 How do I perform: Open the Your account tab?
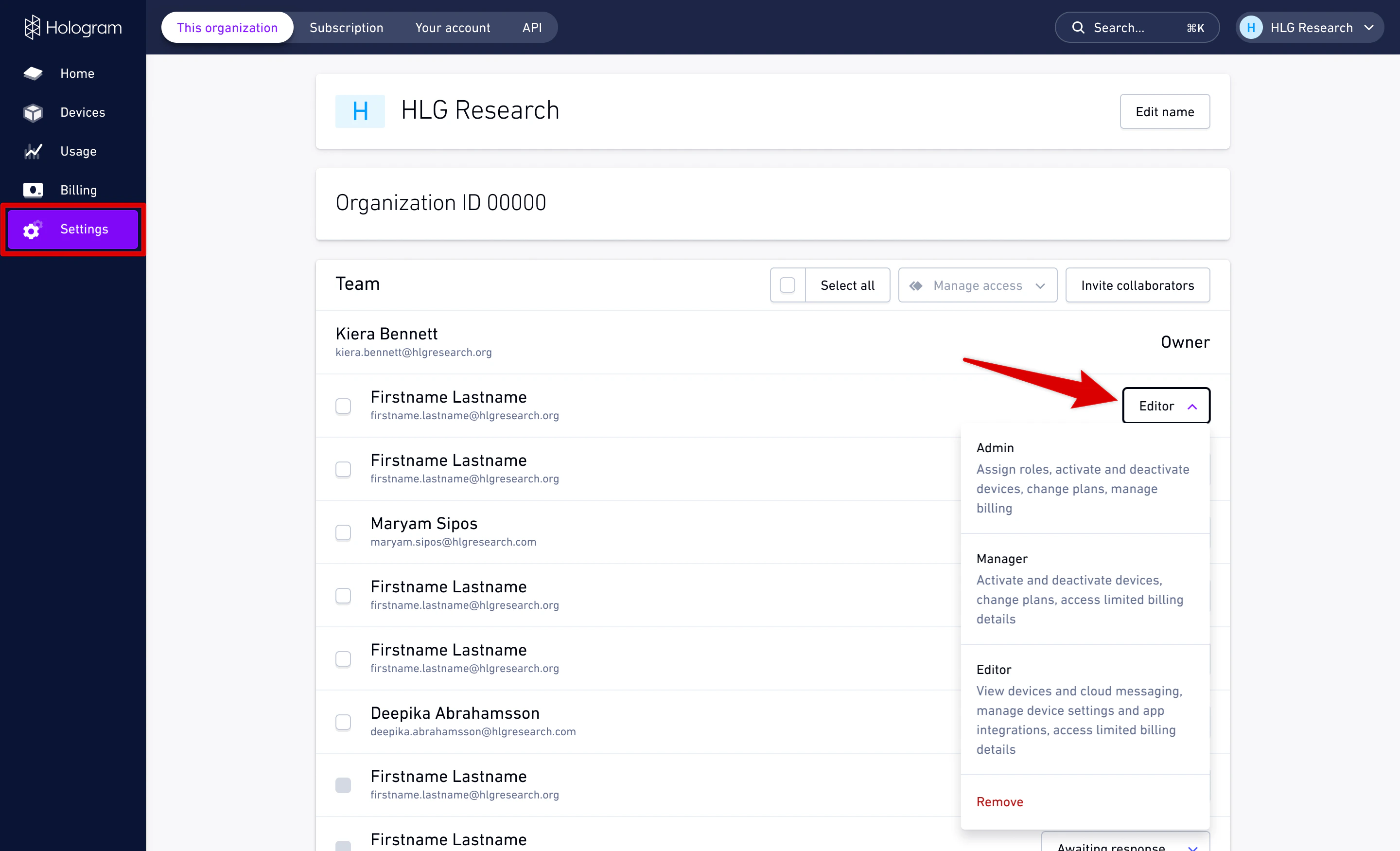click(x=452, y=27)
